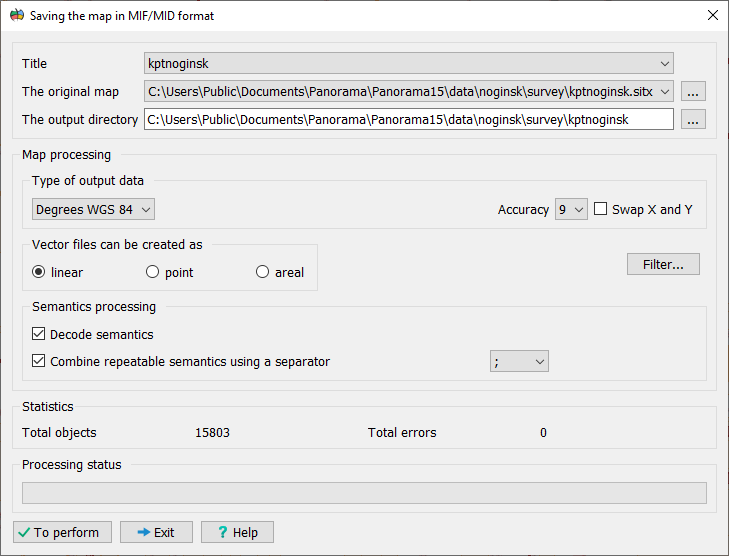
Task: Click into the output directory path field
Action: click(408, 119)
